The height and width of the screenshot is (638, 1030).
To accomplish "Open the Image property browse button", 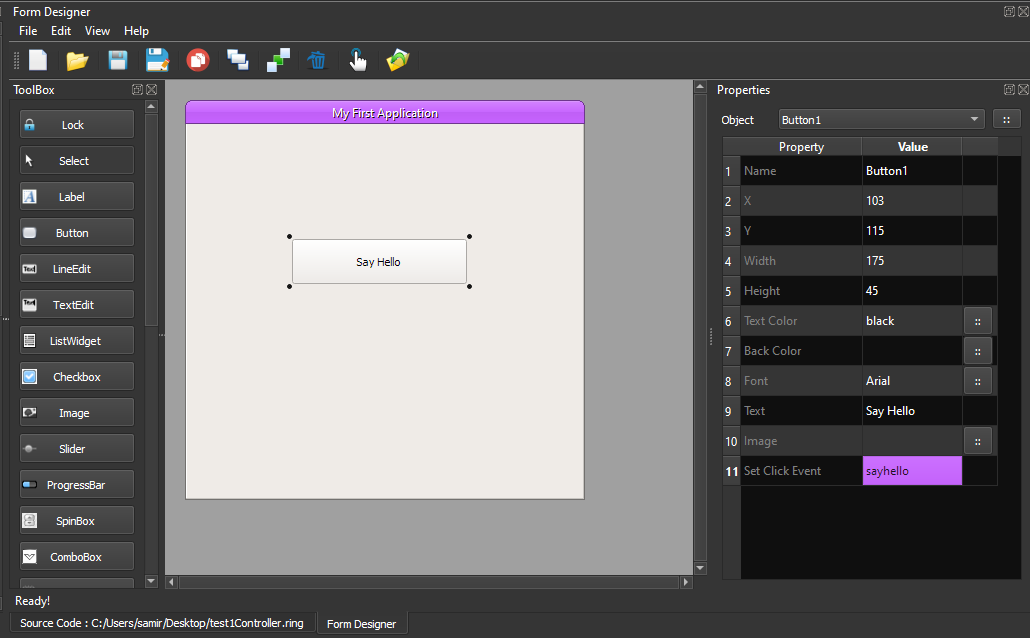I will pos(977,441).
